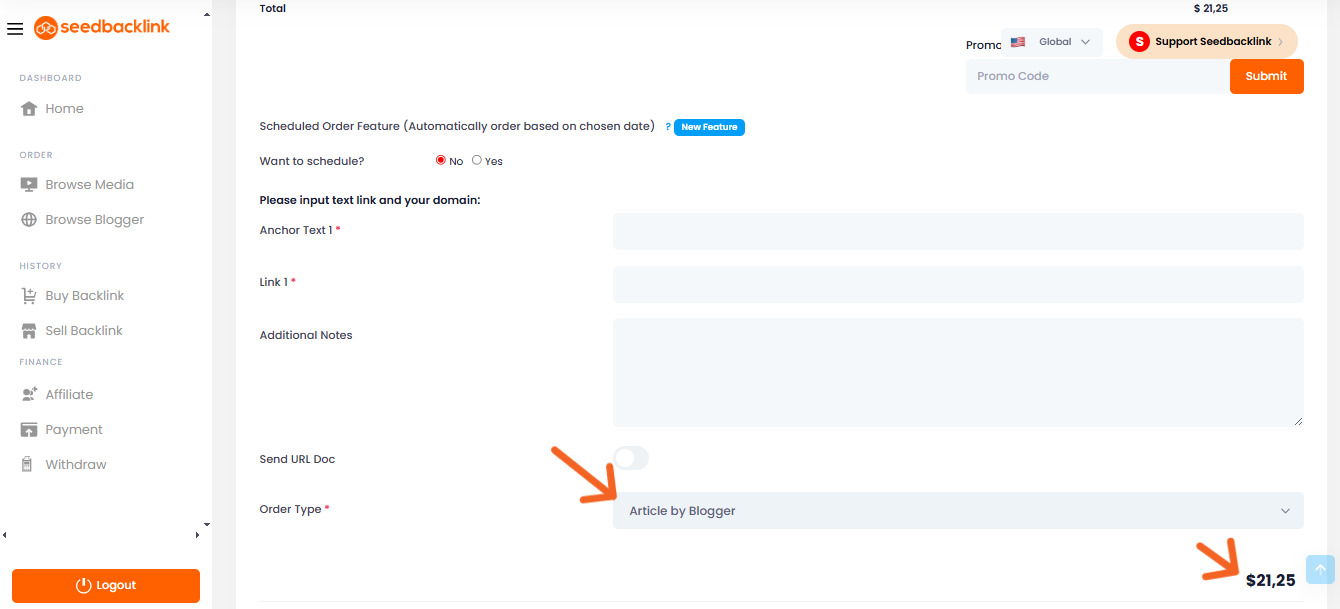Click sidebar scroll up arrow
1340x609 pixels.
tap(206, 16)
